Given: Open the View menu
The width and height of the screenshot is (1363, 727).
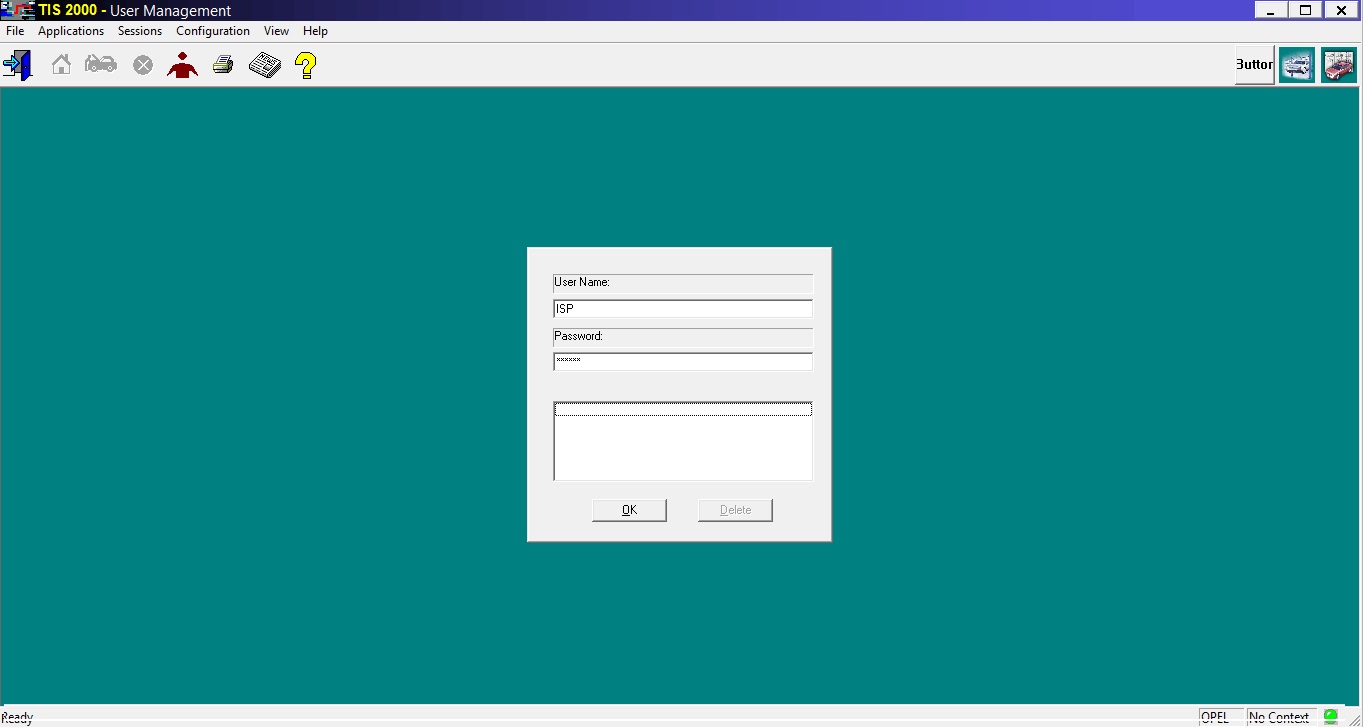Looking at the screenshot, I should [277, 31].
